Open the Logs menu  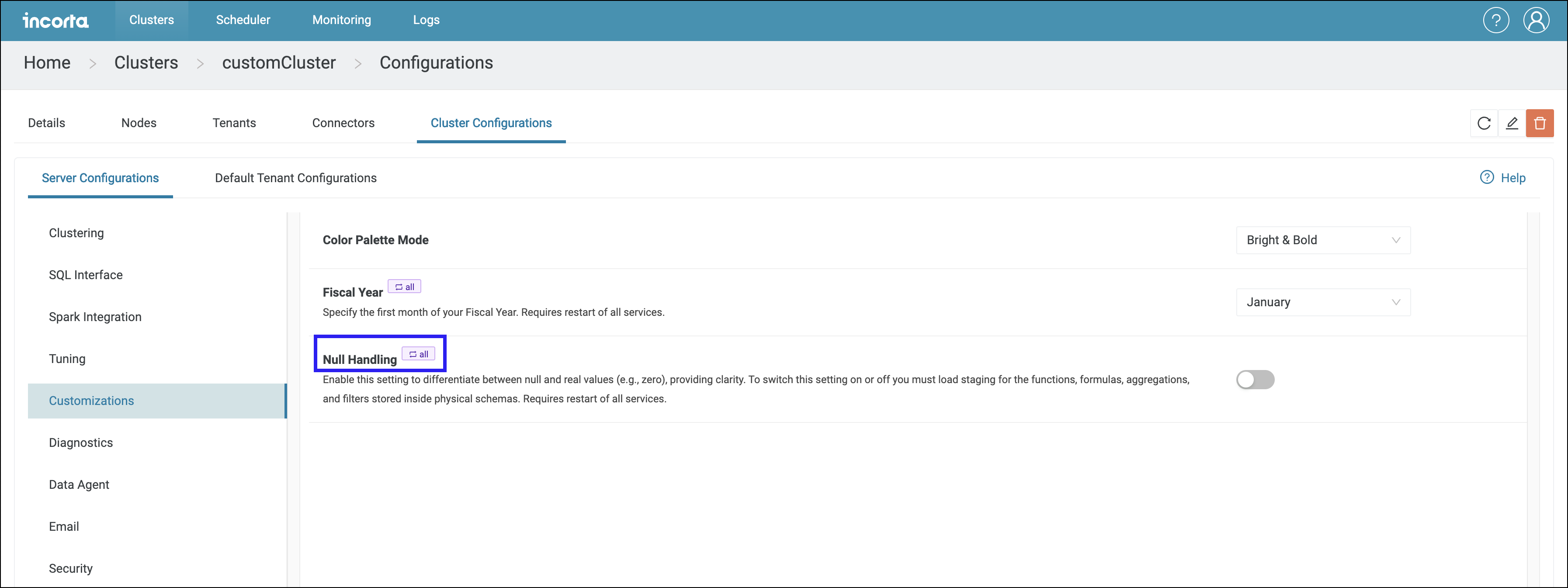click(x=426, y=20)
